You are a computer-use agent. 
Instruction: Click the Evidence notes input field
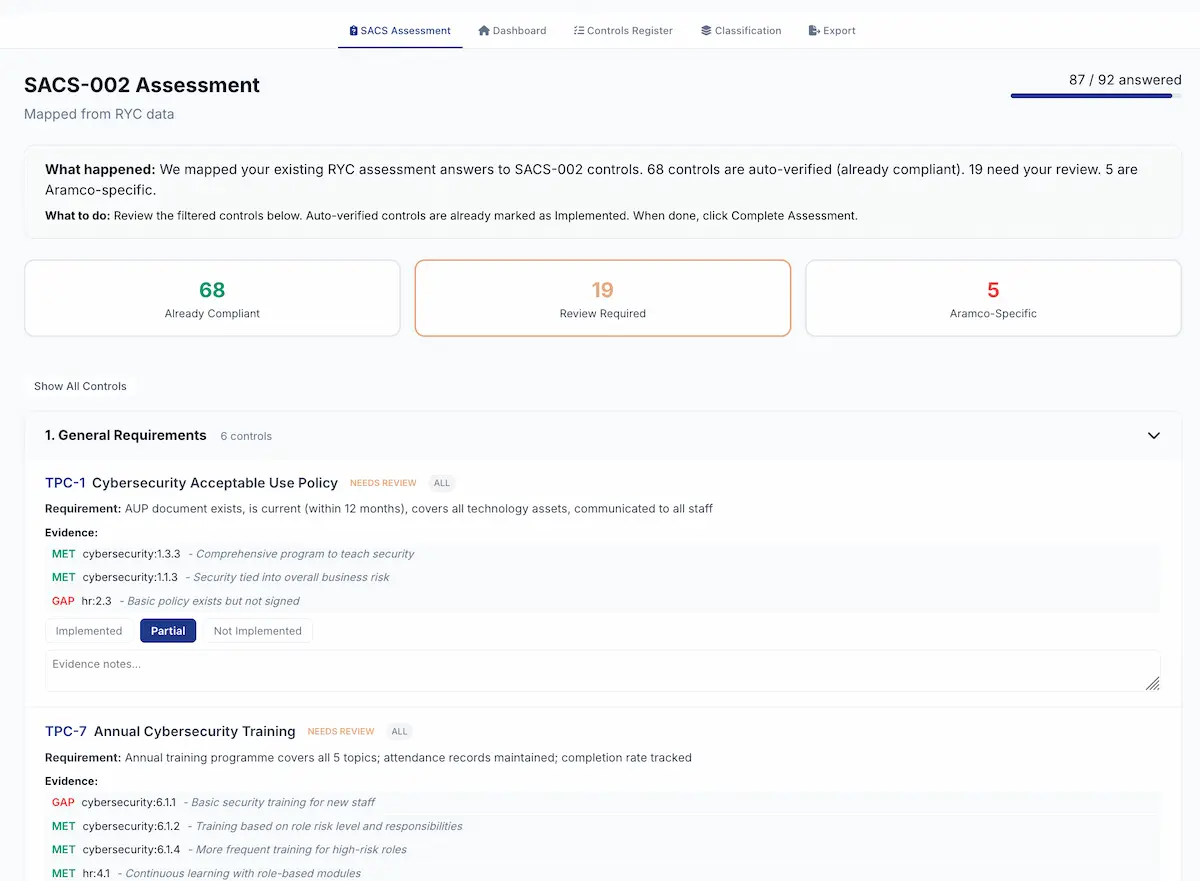coord(600,668)
